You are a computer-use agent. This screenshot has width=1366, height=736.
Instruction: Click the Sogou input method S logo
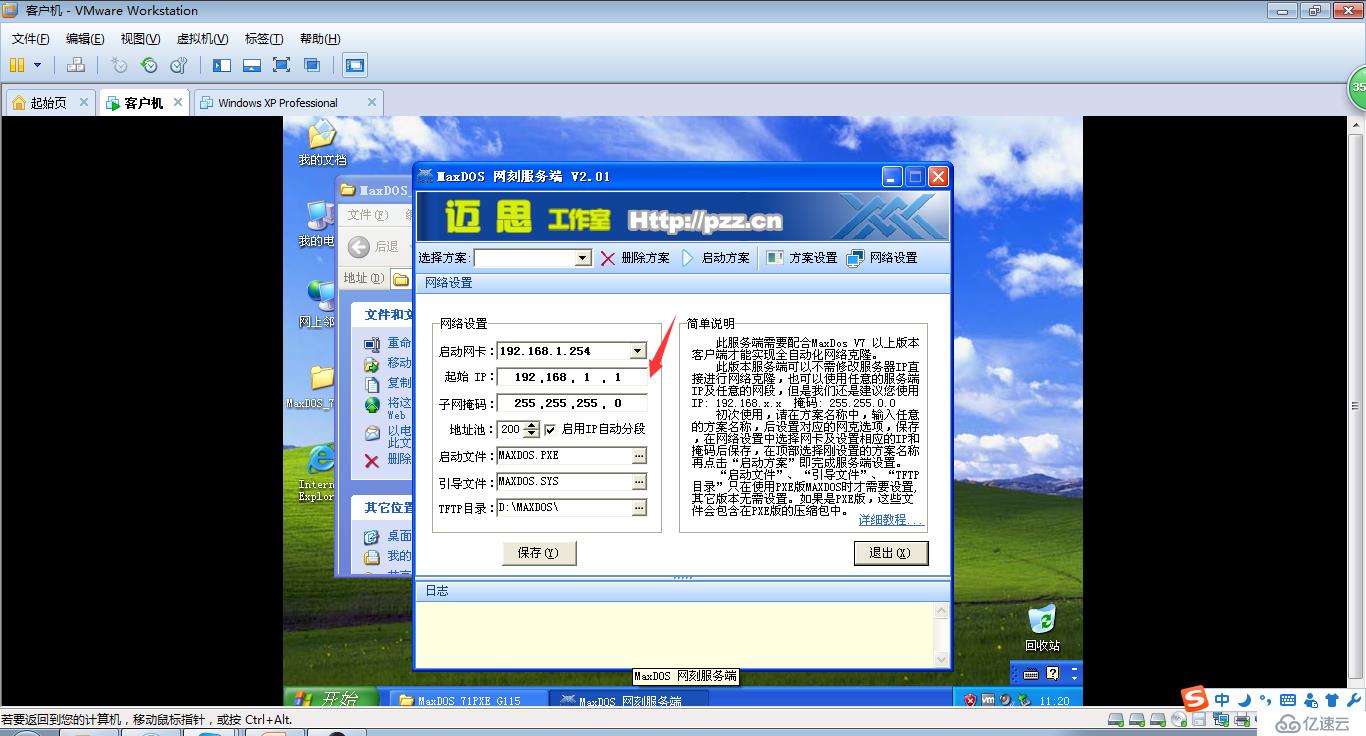[x=1194, y=698]
